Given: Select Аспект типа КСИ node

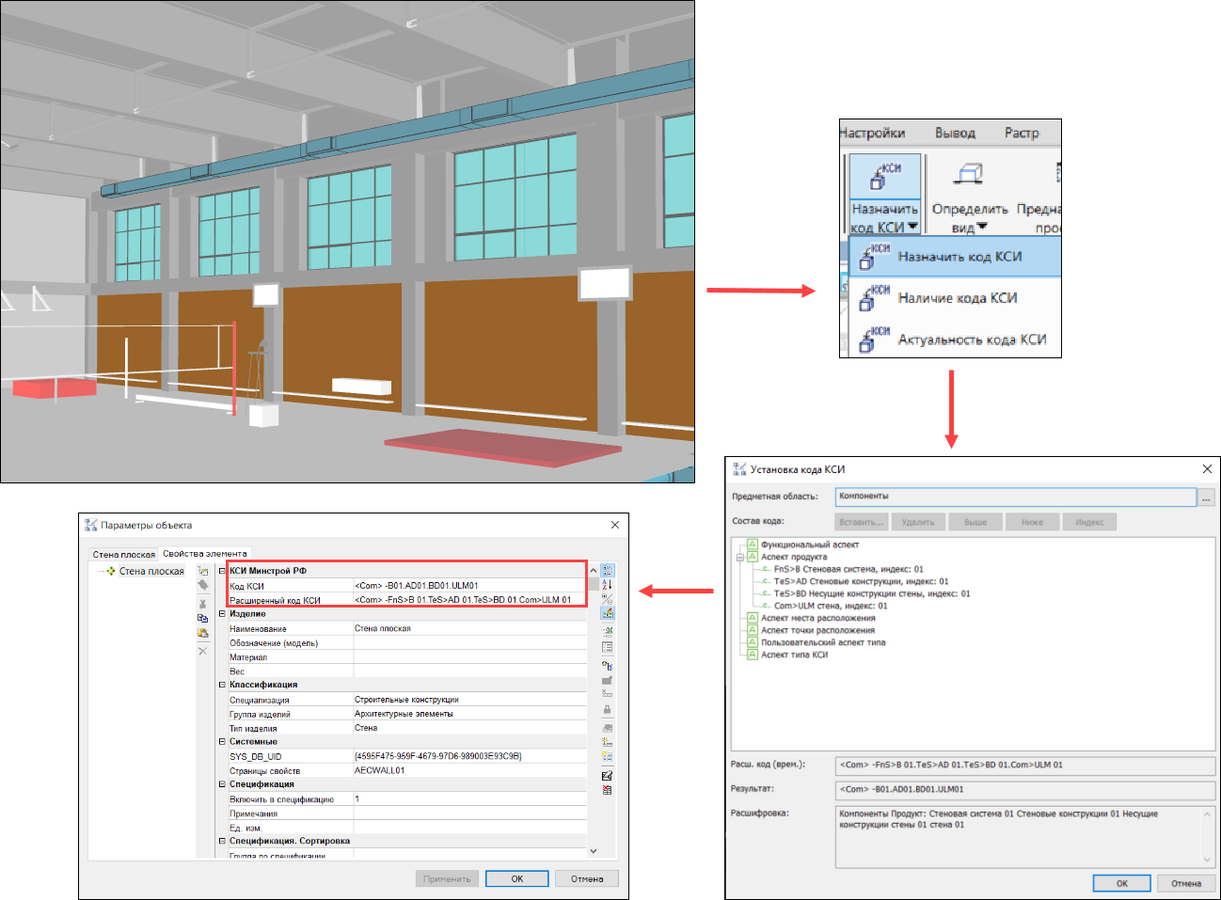Looking at the screenshot, I should 795,654.
